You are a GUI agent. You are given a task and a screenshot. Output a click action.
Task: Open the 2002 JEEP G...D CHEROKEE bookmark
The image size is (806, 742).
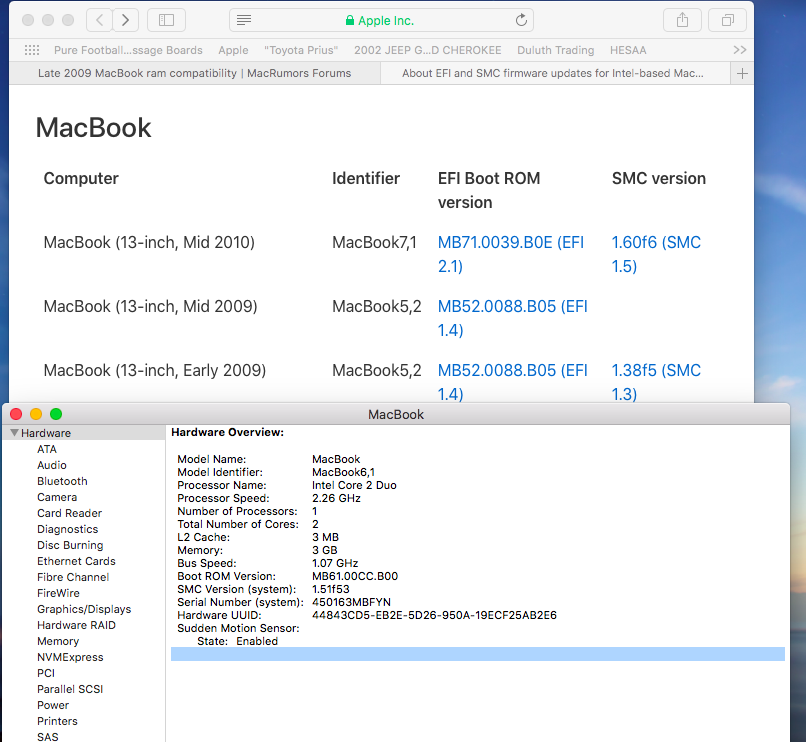coord(427,50)
